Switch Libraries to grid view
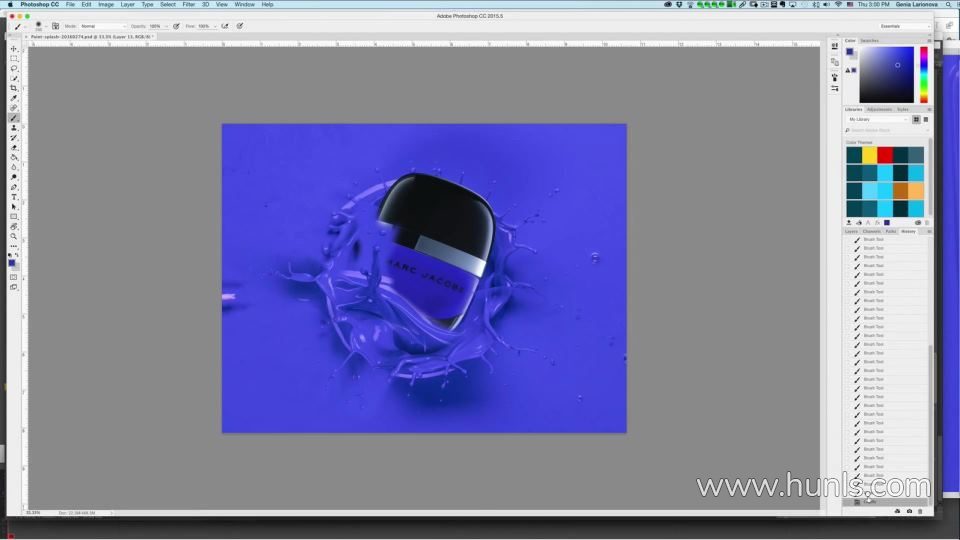Image resolution: width=960 pixels, height=540 pixels. [x=917, y=119]
